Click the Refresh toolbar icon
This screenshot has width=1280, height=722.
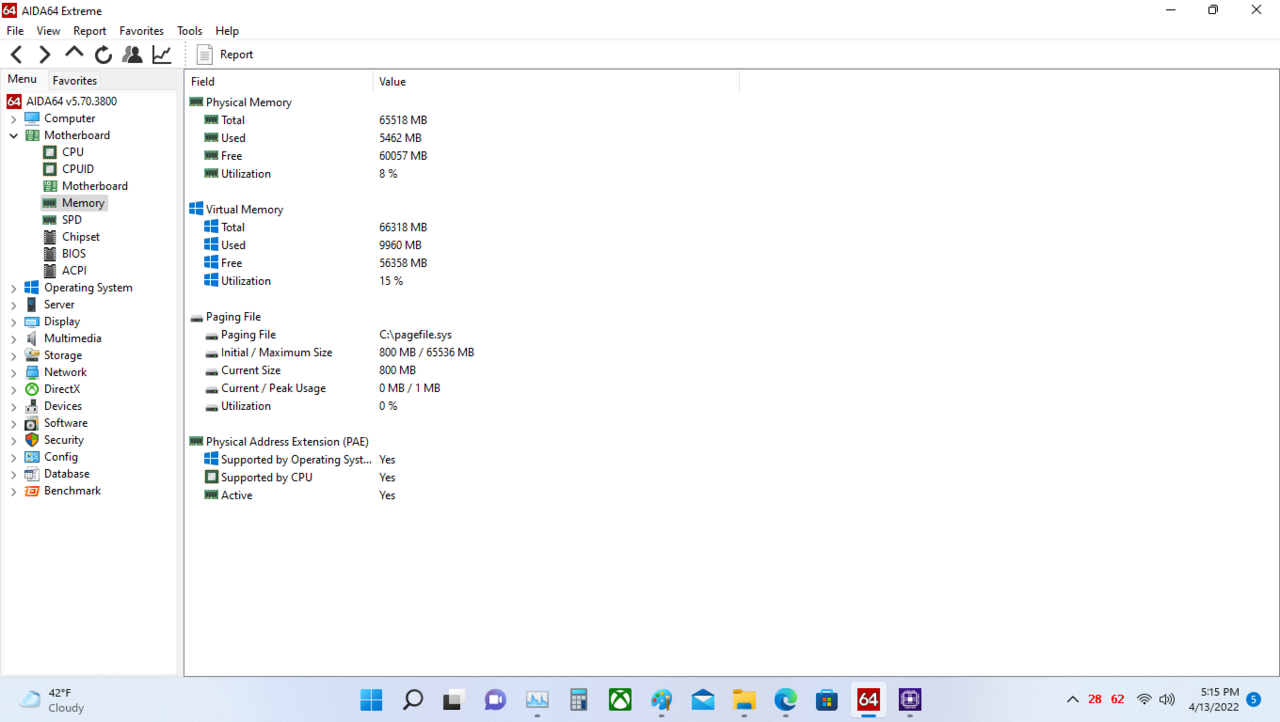pos(103,54)
